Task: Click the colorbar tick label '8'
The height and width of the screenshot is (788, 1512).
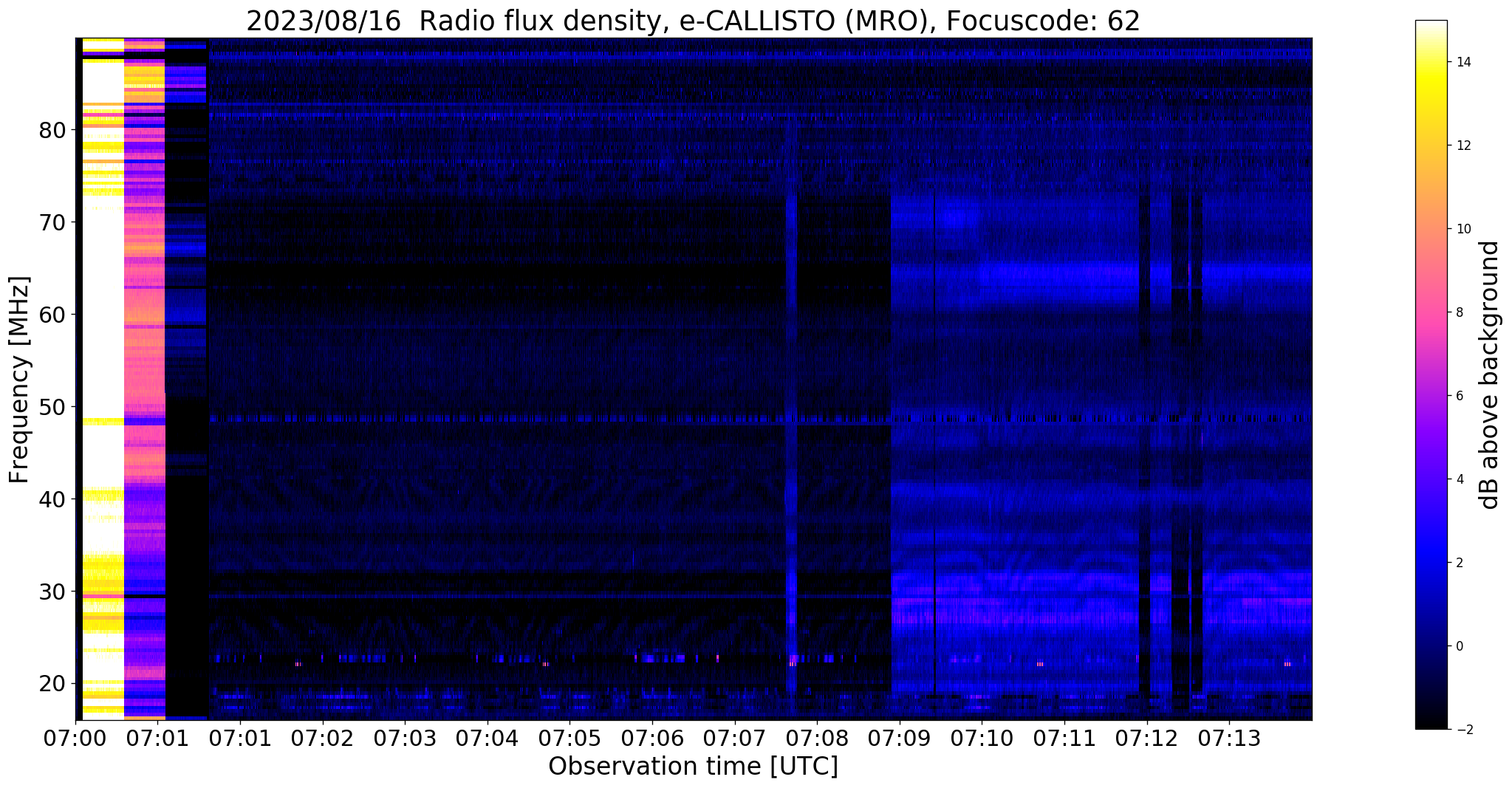Action: tap(1459, 312)
